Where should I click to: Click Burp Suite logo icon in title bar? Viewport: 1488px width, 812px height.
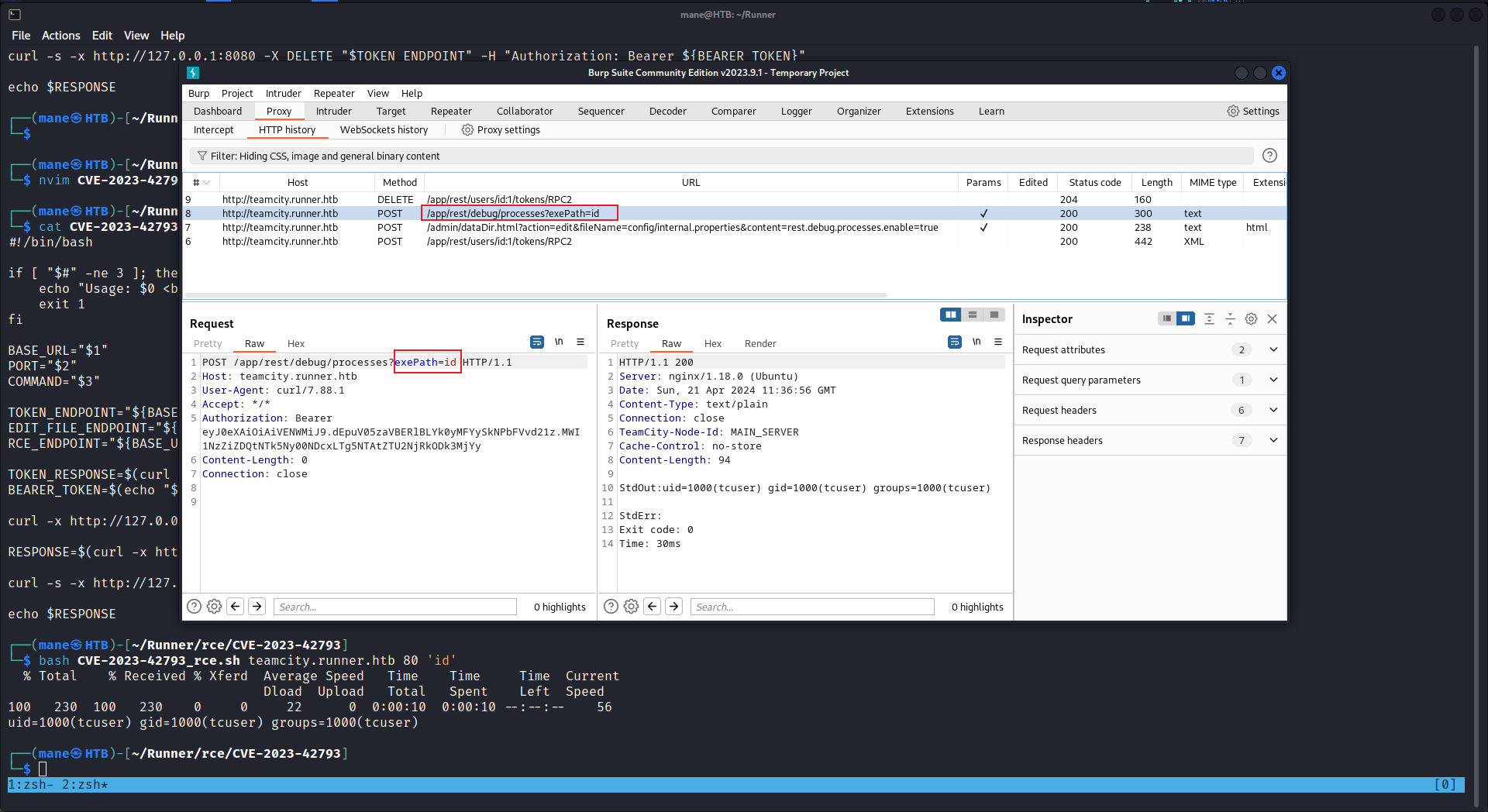(x=194, y=72)
